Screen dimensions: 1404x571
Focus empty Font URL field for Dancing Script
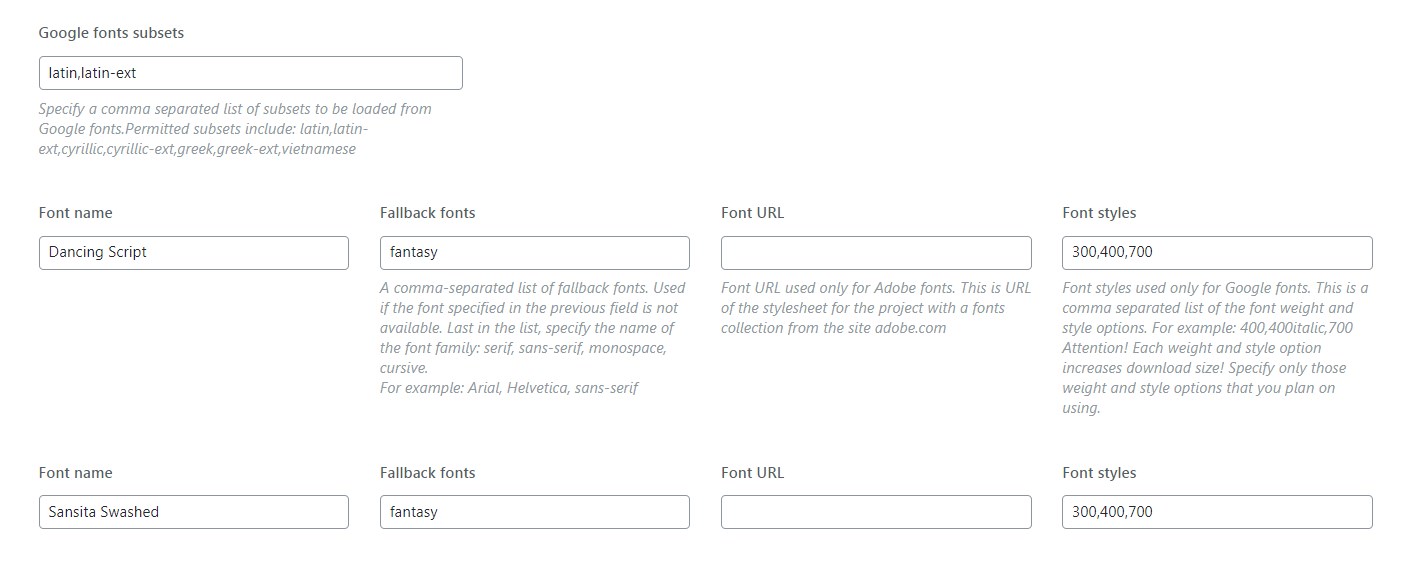[876, 253]
